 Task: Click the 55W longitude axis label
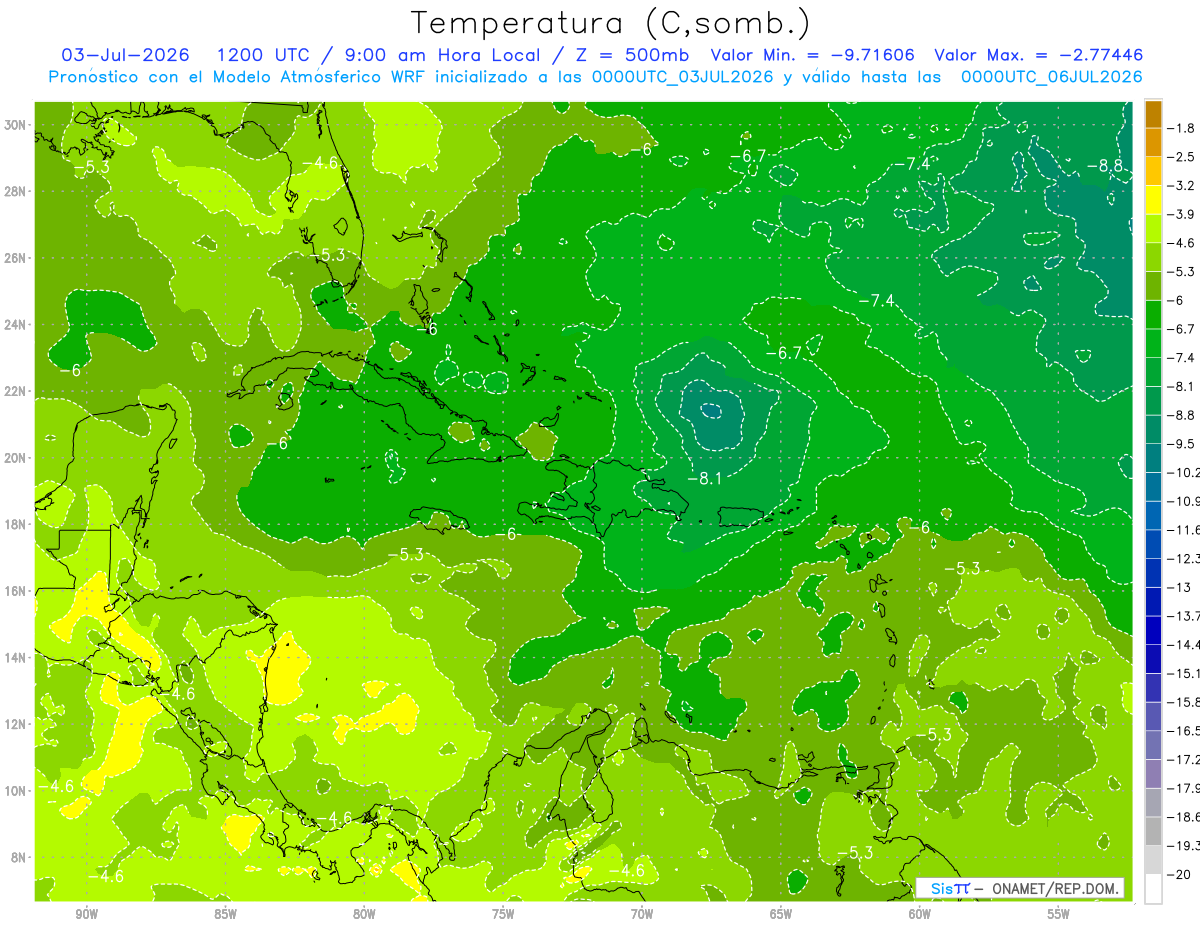[1059, 914]
